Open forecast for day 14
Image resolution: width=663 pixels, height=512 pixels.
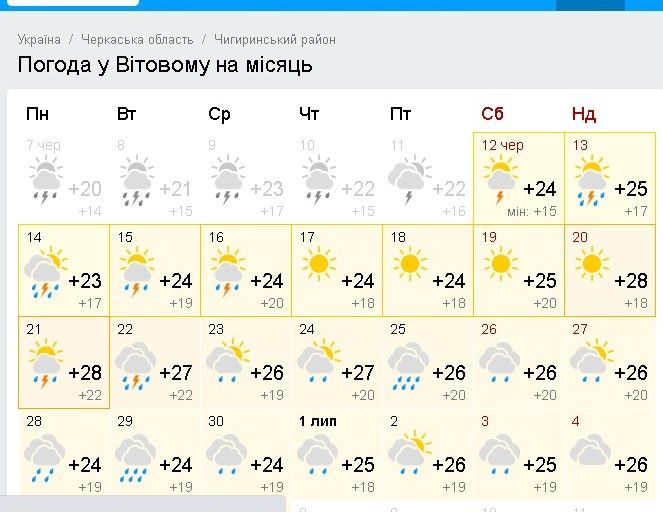[x=62, y=269]
